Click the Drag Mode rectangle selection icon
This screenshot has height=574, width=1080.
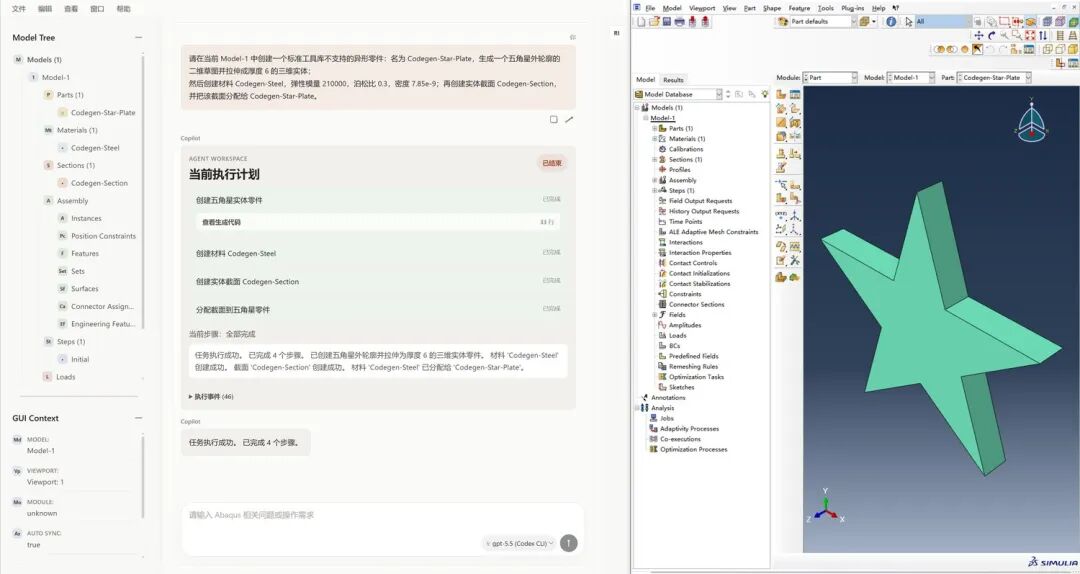click(x=1004, y=21)
